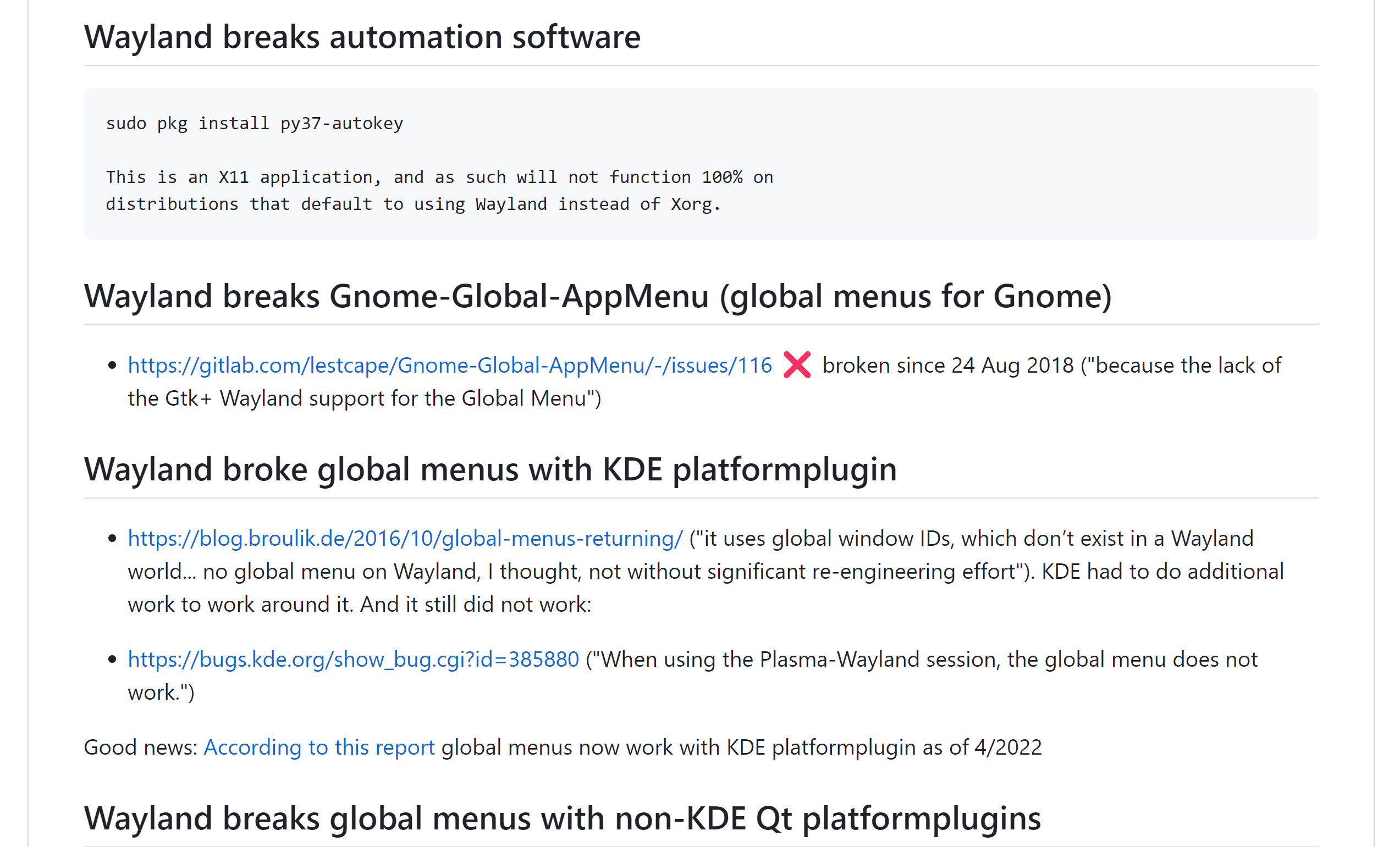
Task: Open the gitlab Gnome-Global-AppMenu issue 116 link
Action: [449, 366]
